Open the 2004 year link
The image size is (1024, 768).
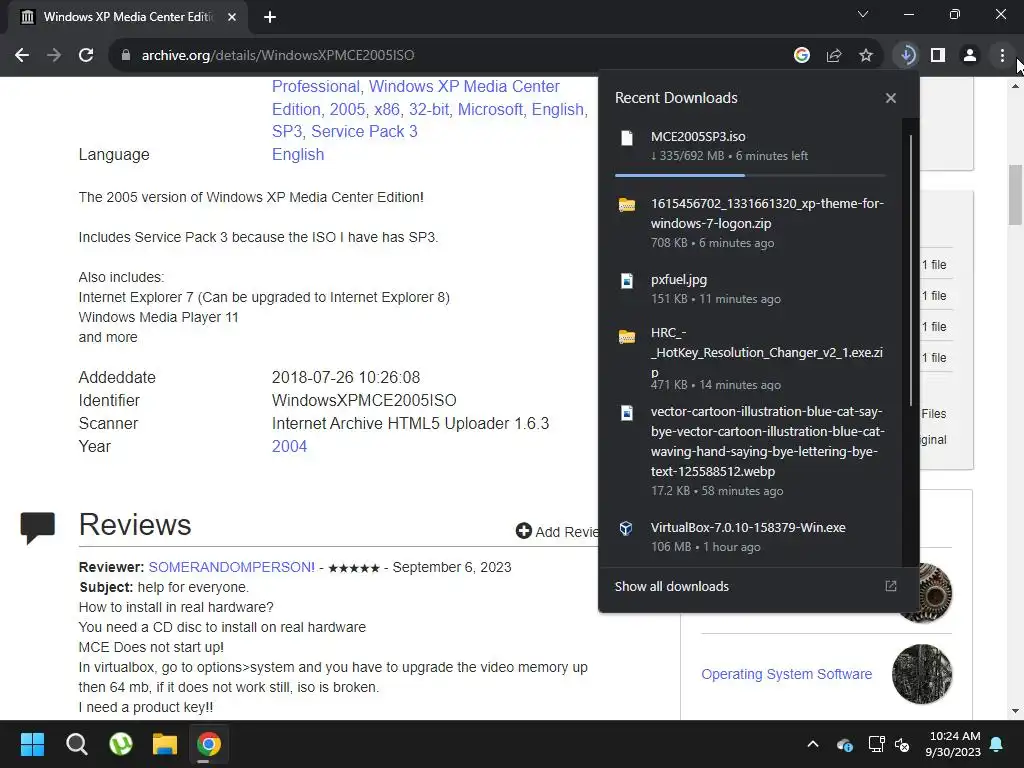(x=289, y=446)
